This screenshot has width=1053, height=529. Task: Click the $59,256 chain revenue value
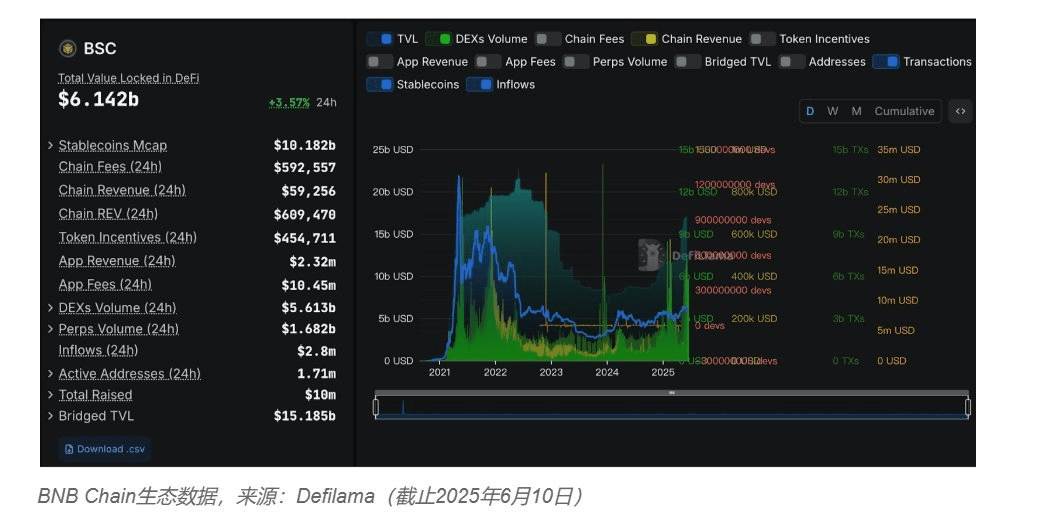point(308,191)
